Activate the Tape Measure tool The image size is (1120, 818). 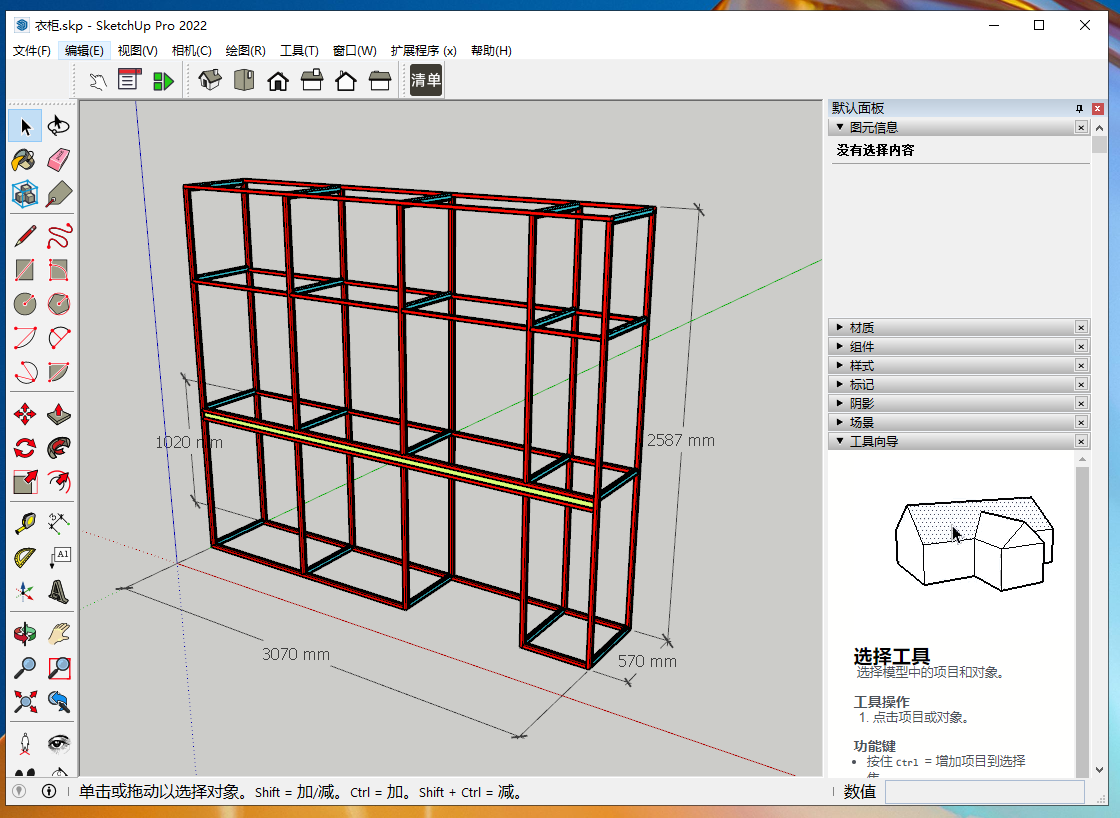[x=25, y=523]
